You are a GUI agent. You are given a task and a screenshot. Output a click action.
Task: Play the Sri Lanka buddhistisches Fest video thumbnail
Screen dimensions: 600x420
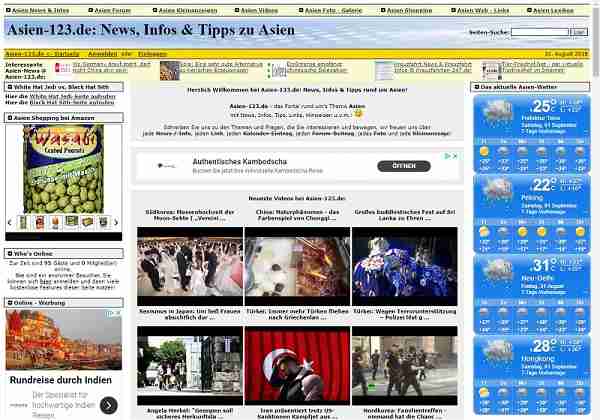tap(405, 266)
